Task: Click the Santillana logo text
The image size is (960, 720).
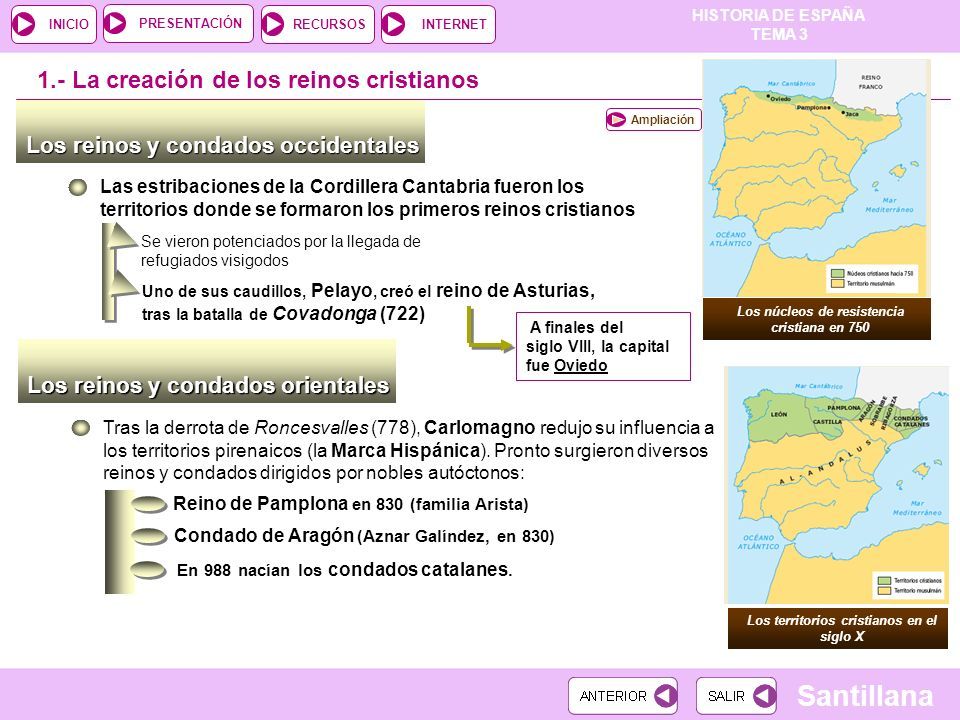Action: click(x=864, y=696)
